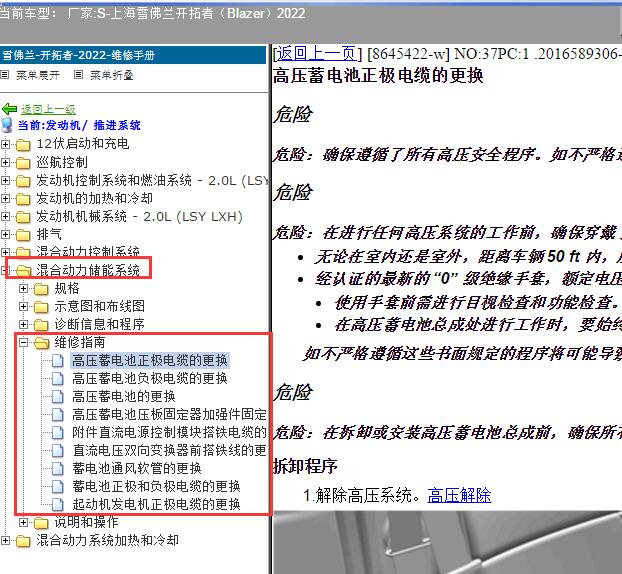Click the 拆卸程序 heading text

(x=305, y=466)
